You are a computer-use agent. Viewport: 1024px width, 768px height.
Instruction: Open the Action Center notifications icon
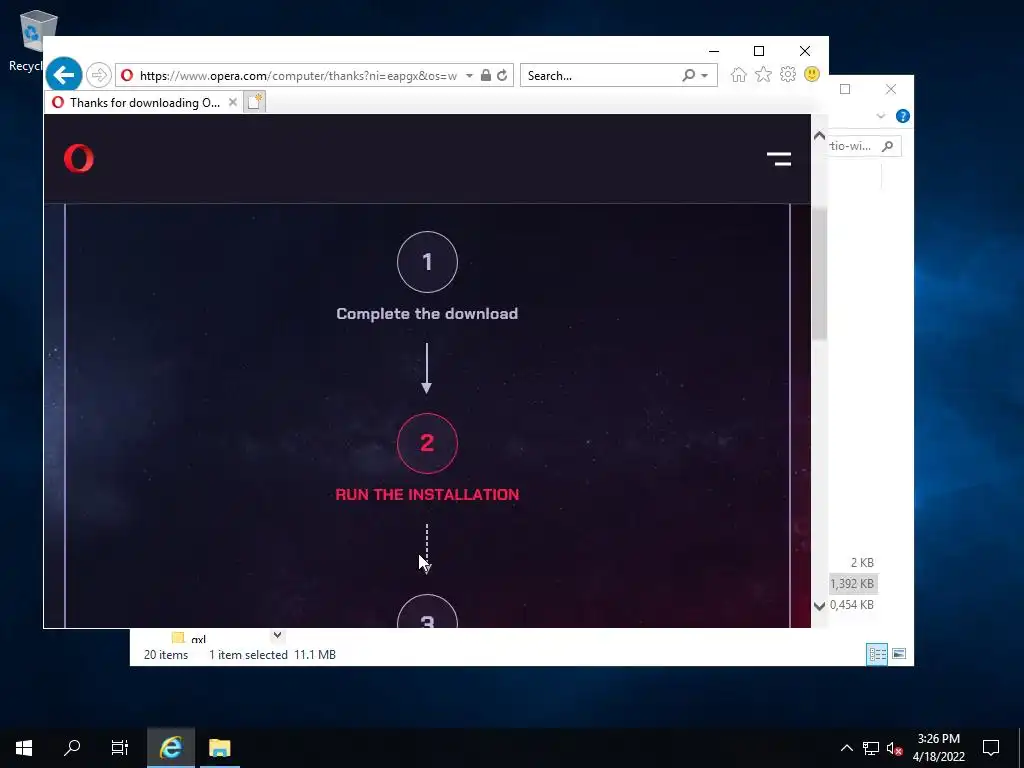(991, 748)
